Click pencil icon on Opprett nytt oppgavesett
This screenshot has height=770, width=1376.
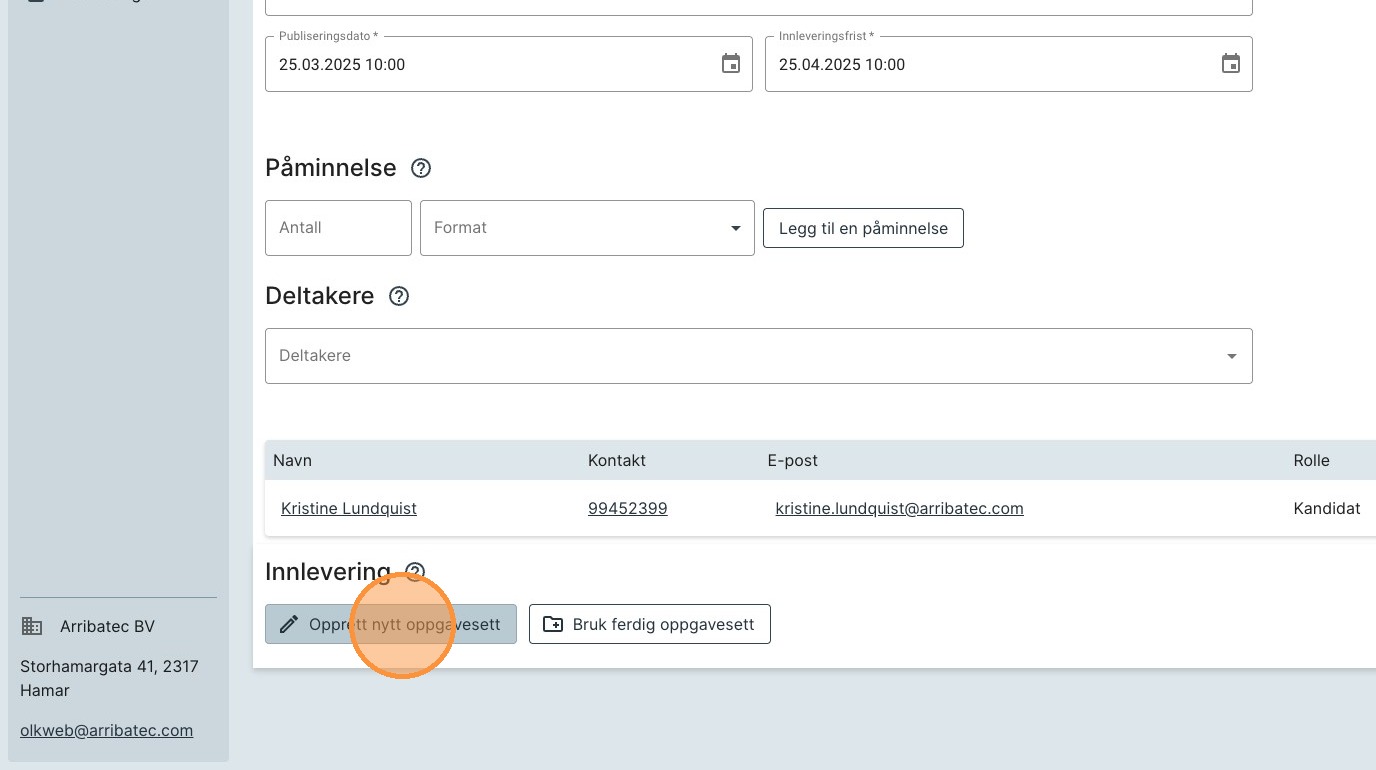pos(289,624)
